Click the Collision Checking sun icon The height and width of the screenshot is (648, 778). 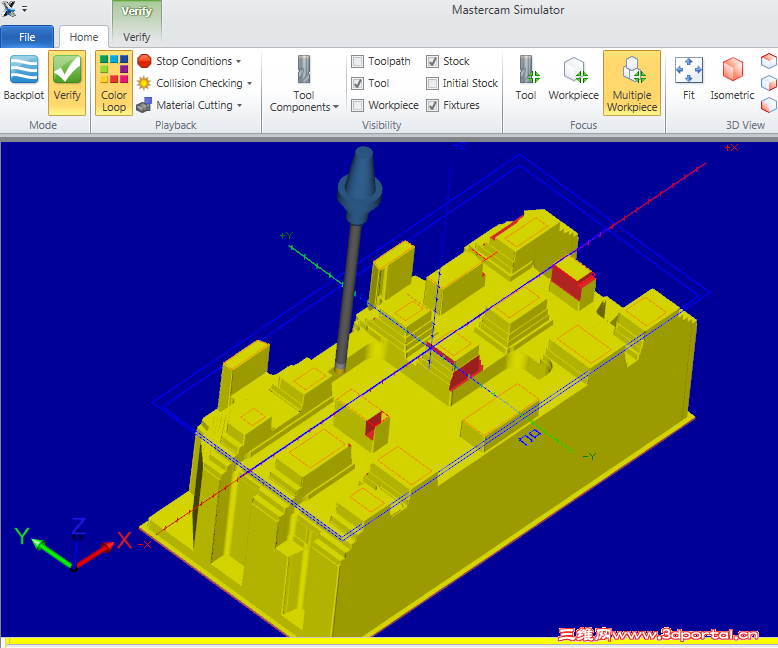point(144,83)
